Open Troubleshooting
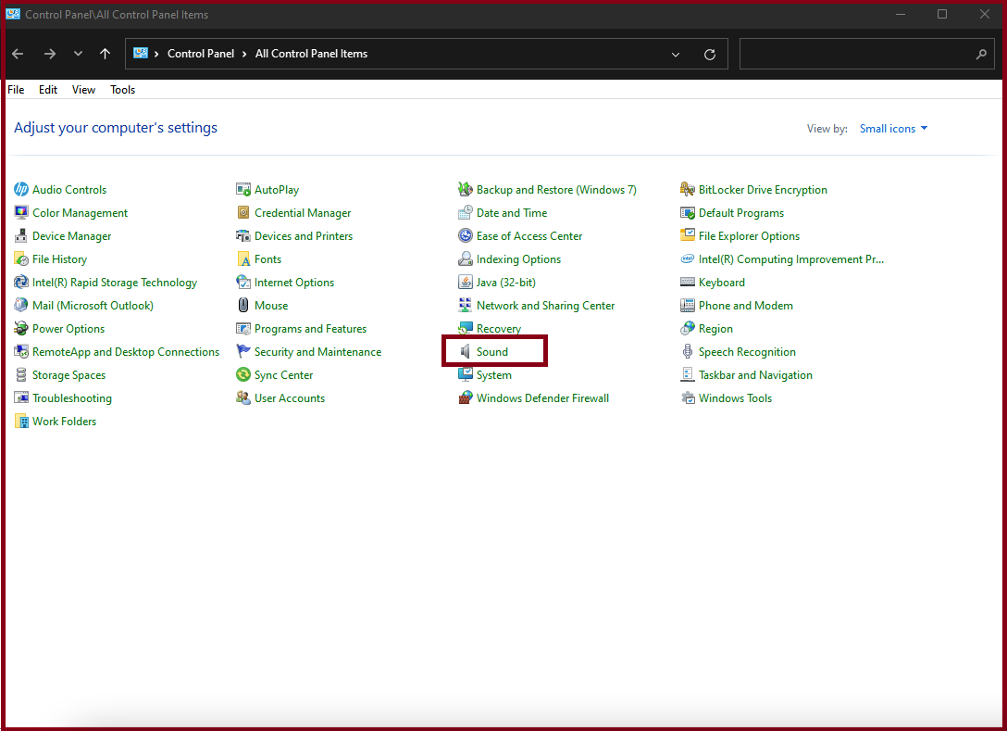Viewport: 1007px width, 731px height. [x=72, y=398]
